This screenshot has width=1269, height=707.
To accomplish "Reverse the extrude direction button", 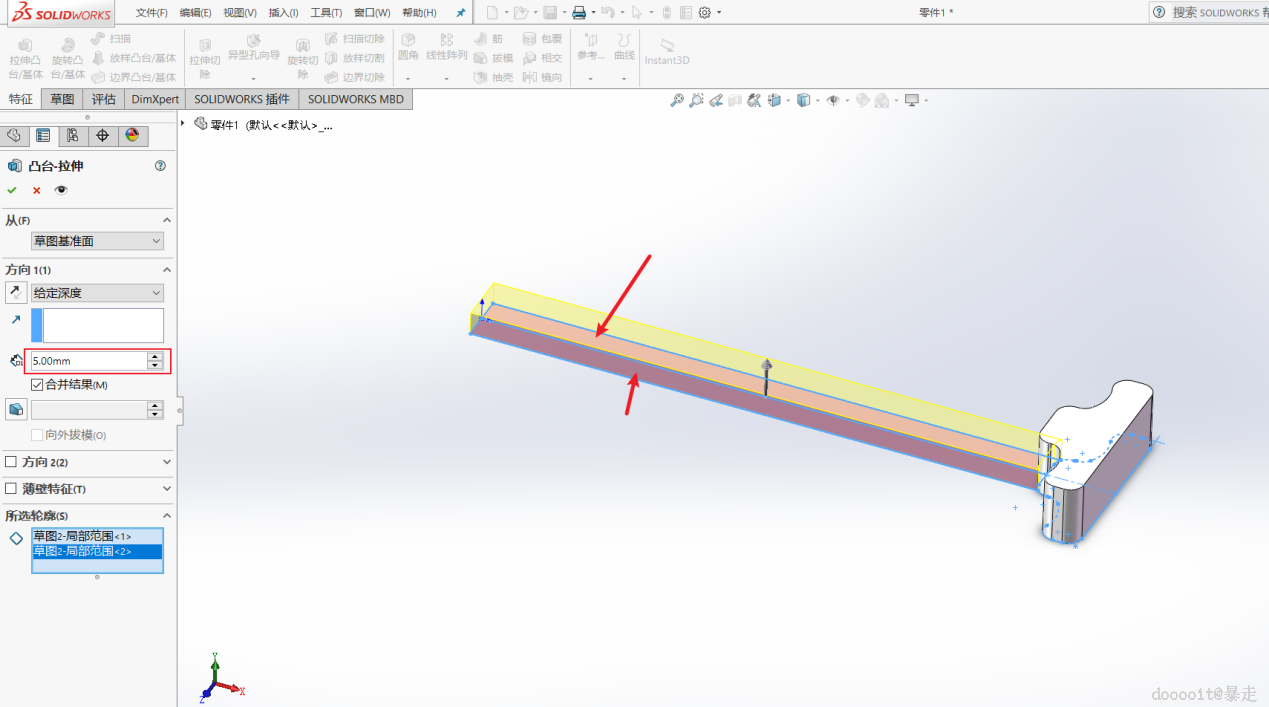I will (x=16, y=292).
